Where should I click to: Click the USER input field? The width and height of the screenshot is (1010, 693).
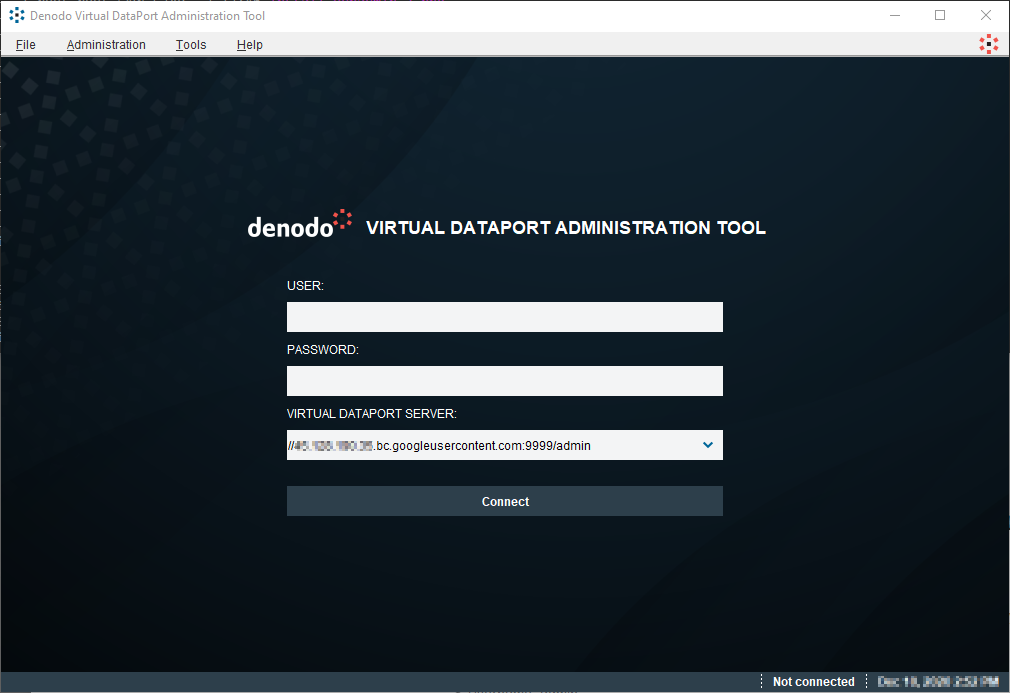coord(504,317)
